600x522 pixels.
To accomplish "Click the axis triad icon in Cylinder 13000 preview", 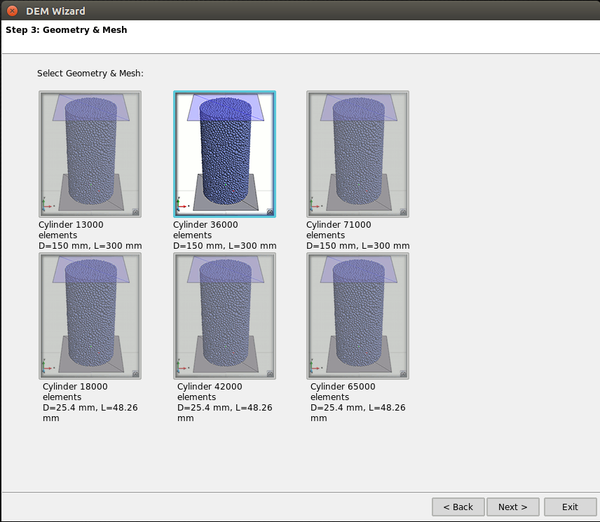I will (47, 207).
